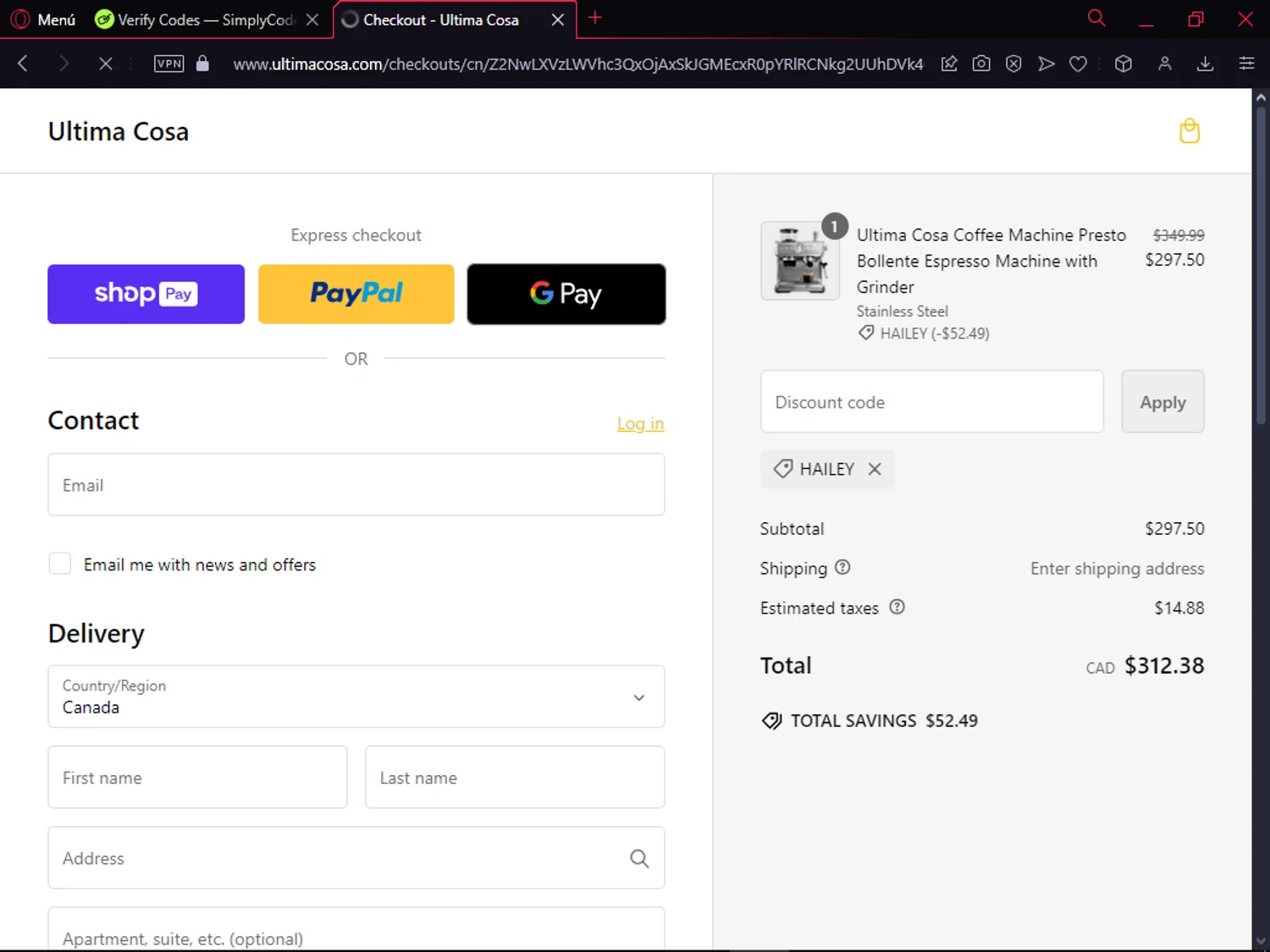
Task: Go back to previous page
Action: coord(23,63)
